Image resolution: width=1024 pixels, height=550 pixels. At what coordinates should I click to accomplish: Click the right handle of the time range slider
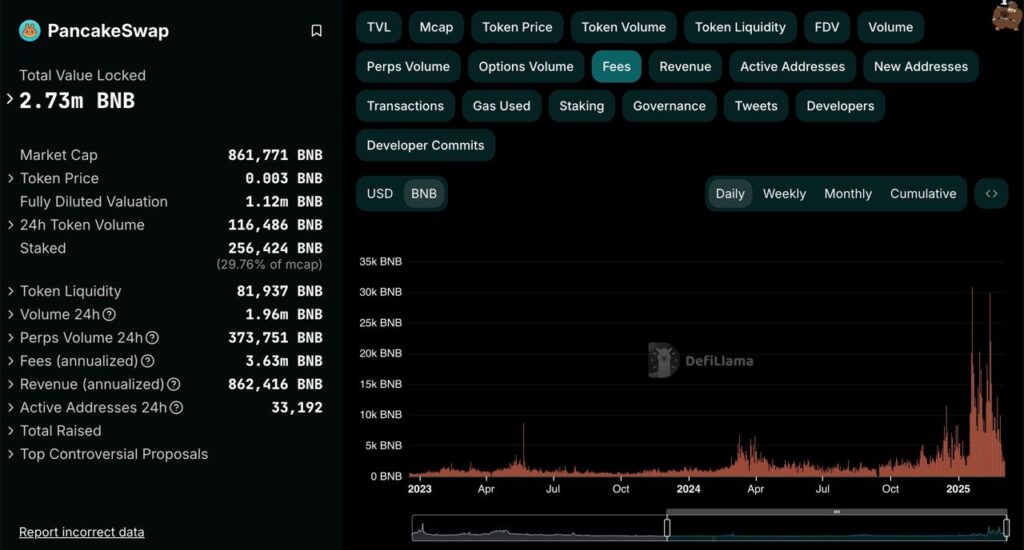(x=1006, y=528)
